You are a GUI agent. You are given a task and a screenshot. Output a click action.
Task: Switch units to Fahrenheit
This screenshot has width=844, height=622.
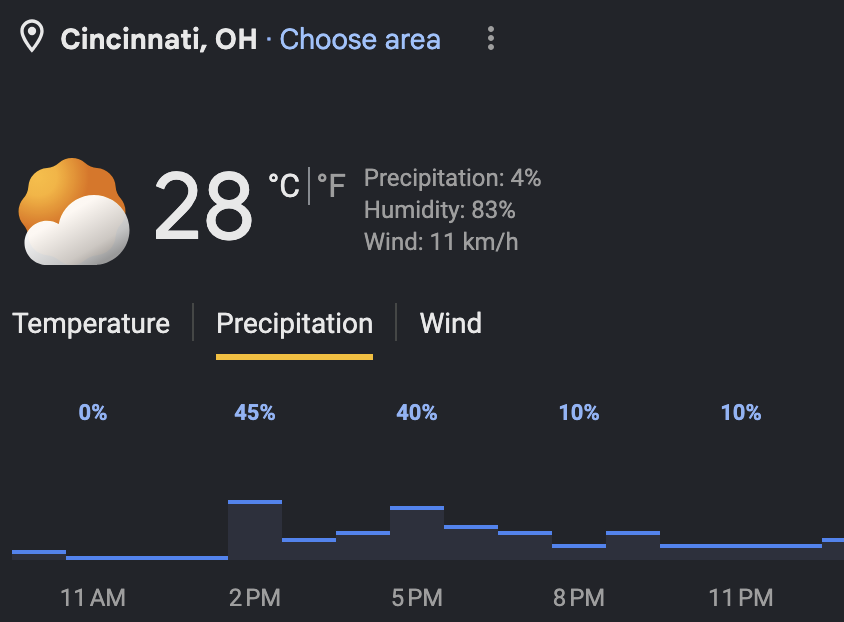(331, 186)
